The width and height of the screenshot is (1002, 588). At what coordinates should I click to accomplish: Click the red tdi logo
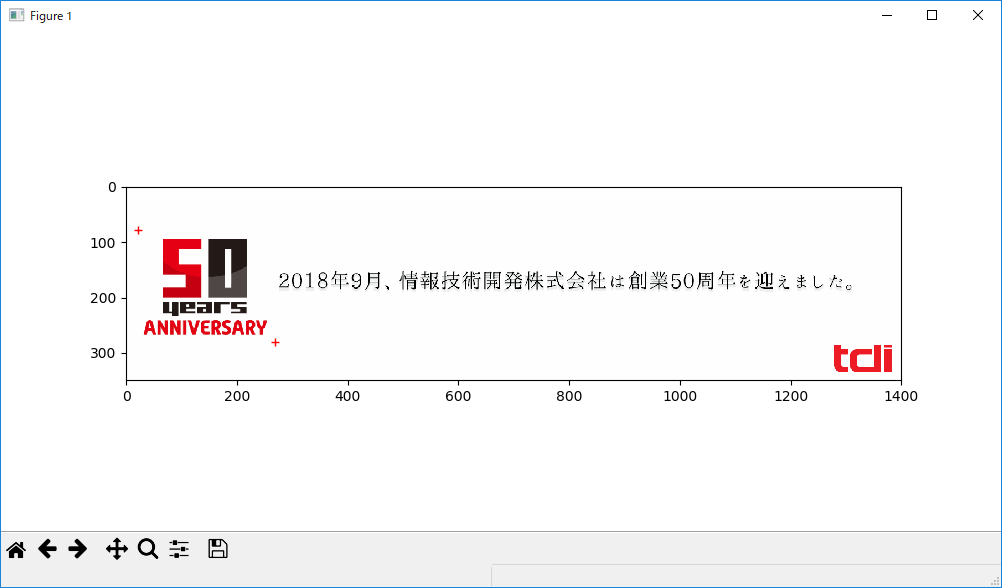point(863,358)
